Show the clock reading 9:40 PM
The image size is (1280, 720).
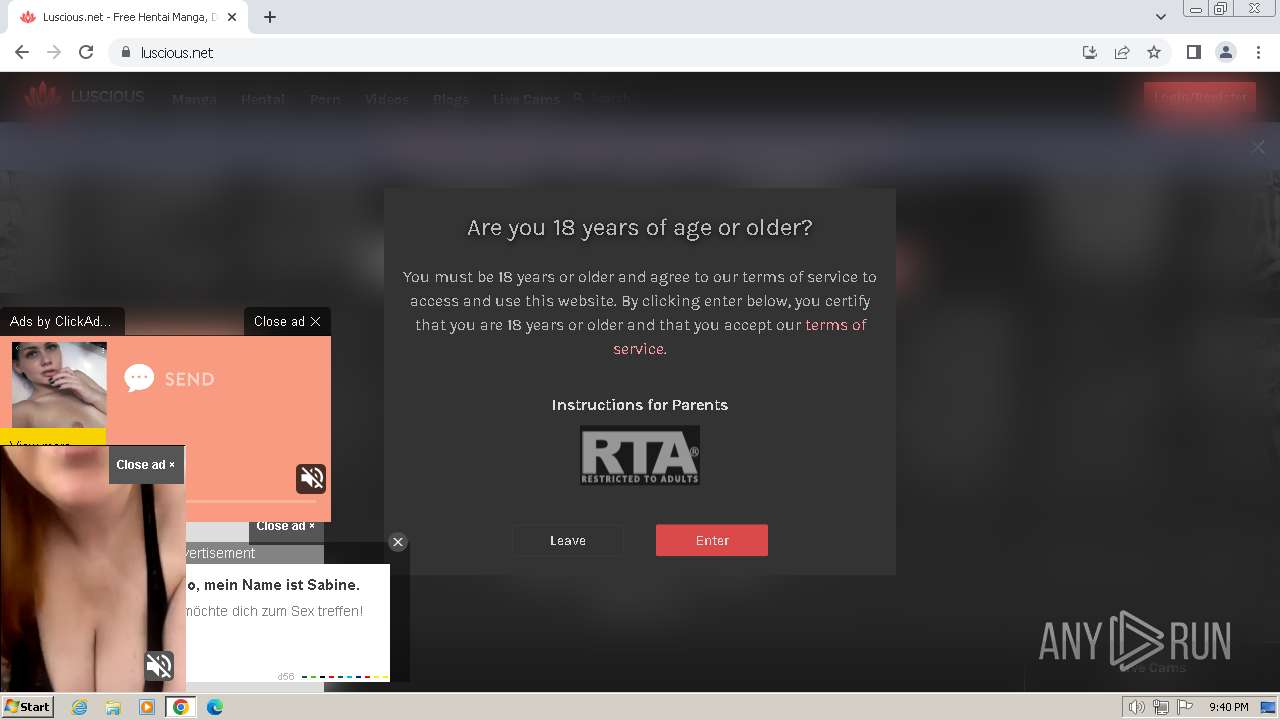(x=1228, y=707)
